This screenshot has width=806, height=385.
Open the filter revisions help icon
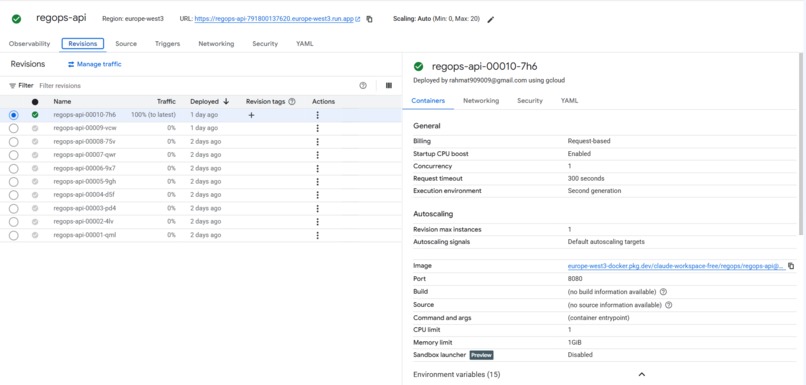[363, 86]
